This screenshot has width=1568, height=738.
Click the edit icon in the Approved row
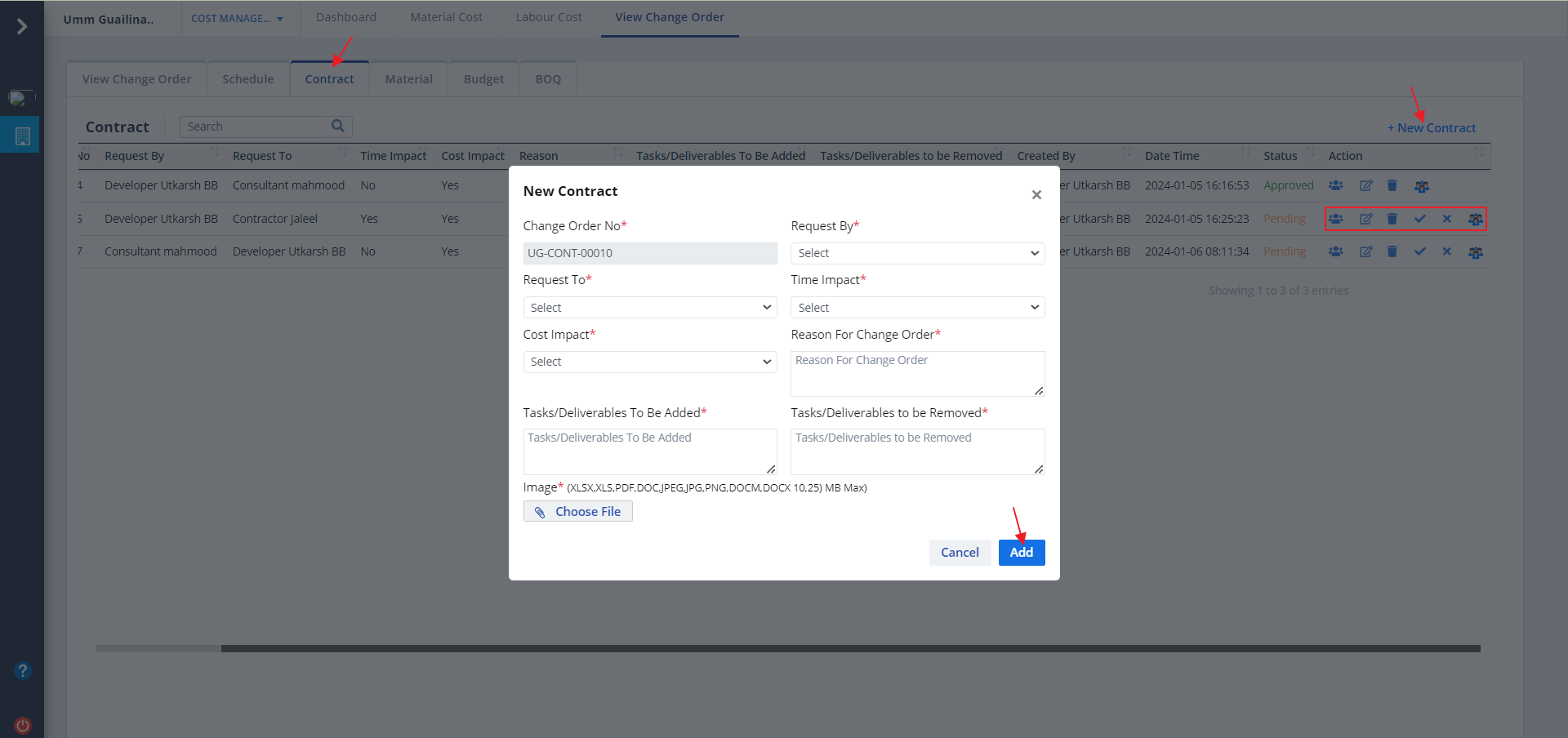[x=1365, y=186]
